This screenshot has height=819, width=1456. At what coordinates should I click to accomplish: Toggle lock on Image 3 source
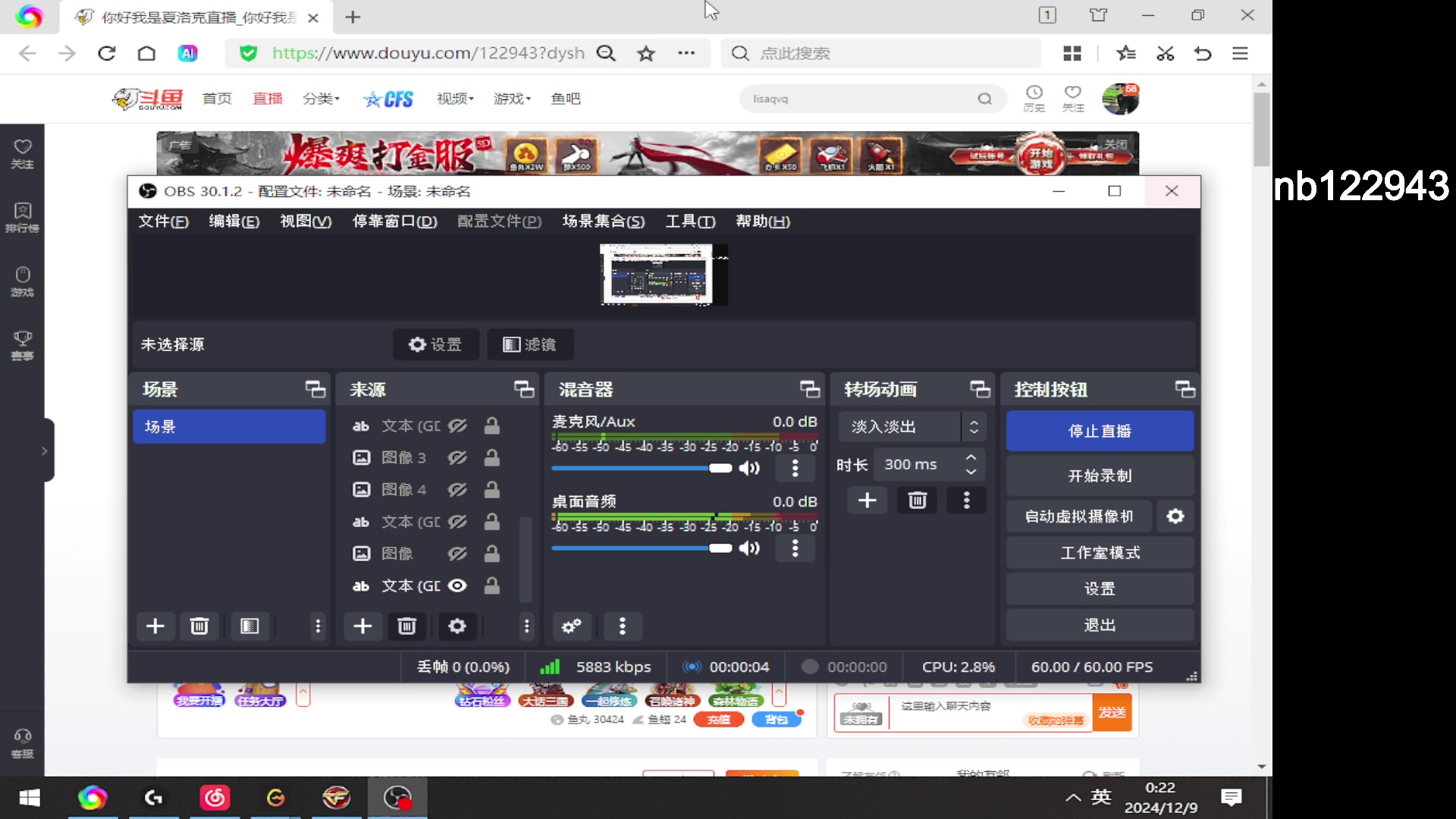492,458
